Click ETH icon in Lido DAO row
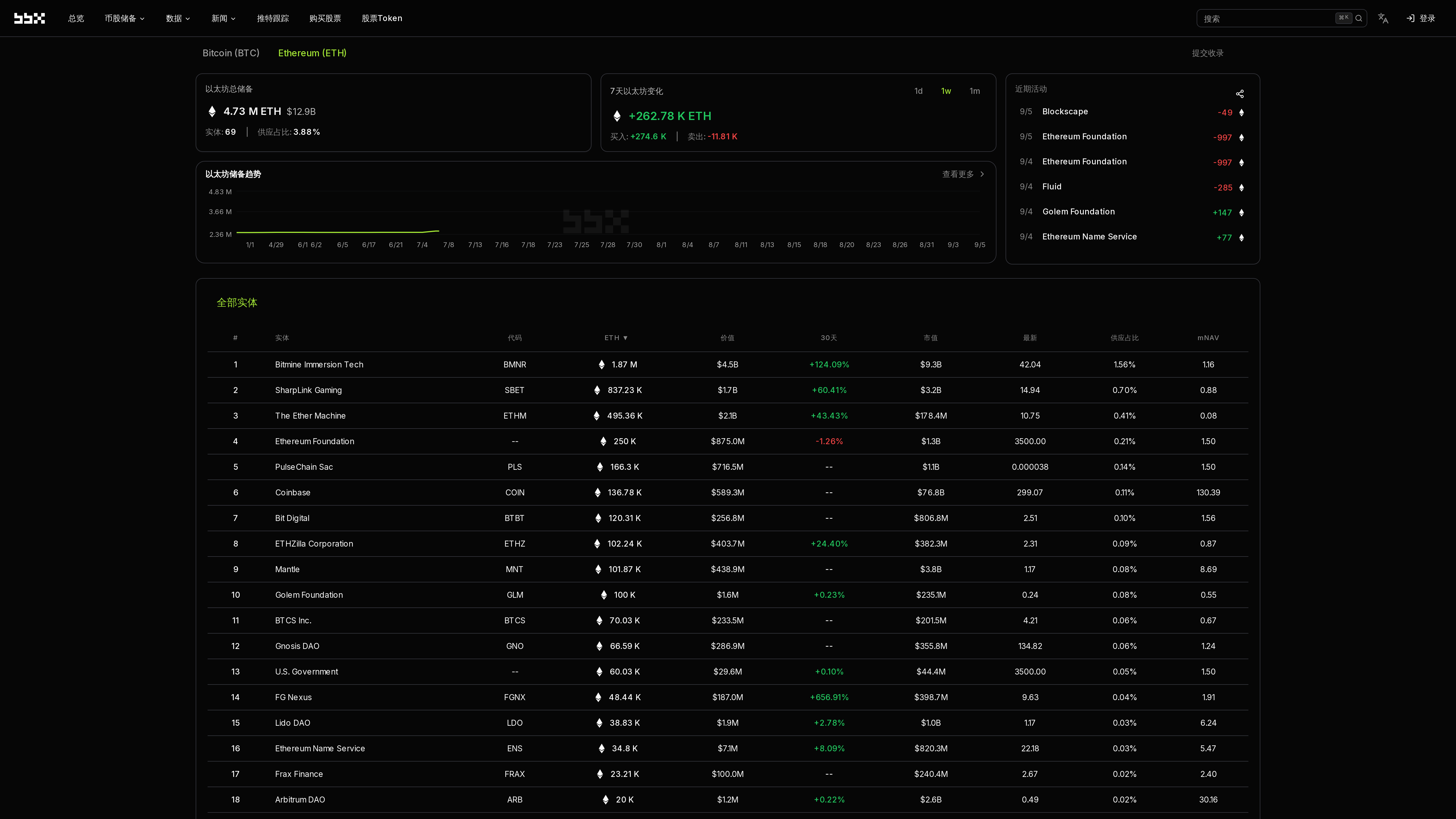This screenshot has height=819, width=1456. (599, 723)
